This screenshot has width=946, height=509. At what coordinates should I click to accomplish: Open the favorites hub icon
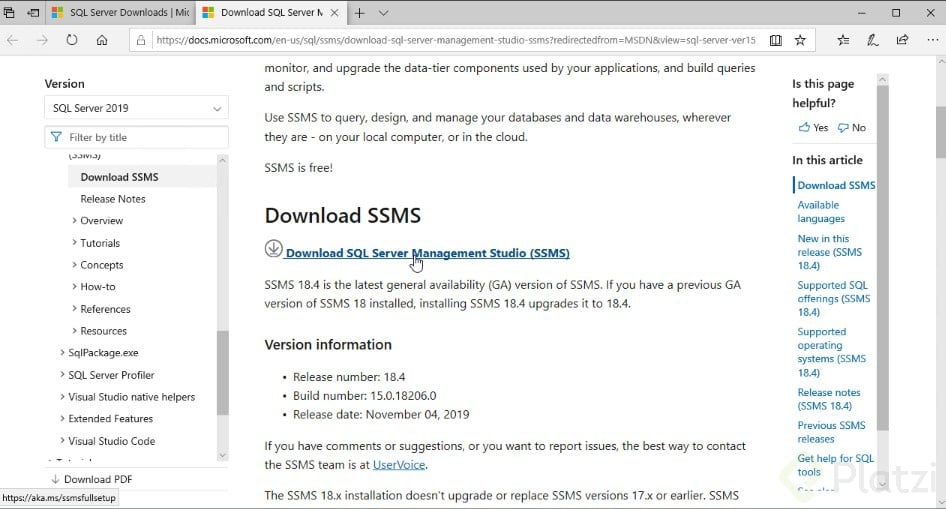tap(843, 40)
